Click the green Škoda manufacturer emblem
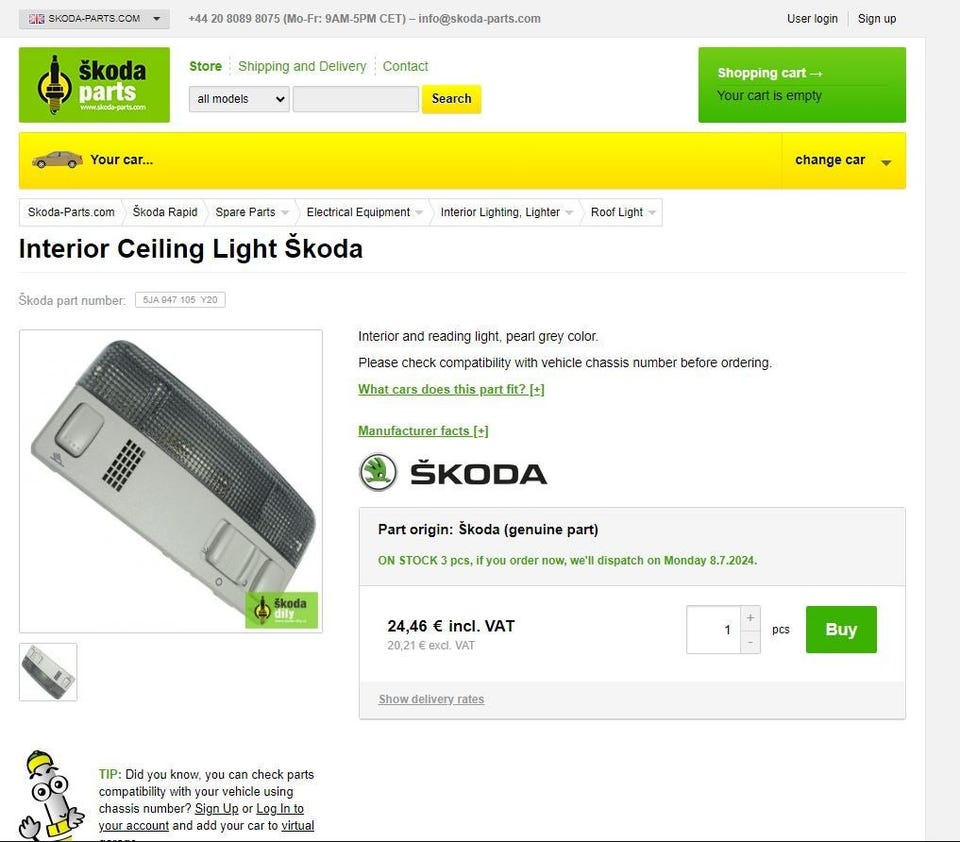The height and width of the screenshot is (842, 960). pyautogui.click(x=378, y=472)
